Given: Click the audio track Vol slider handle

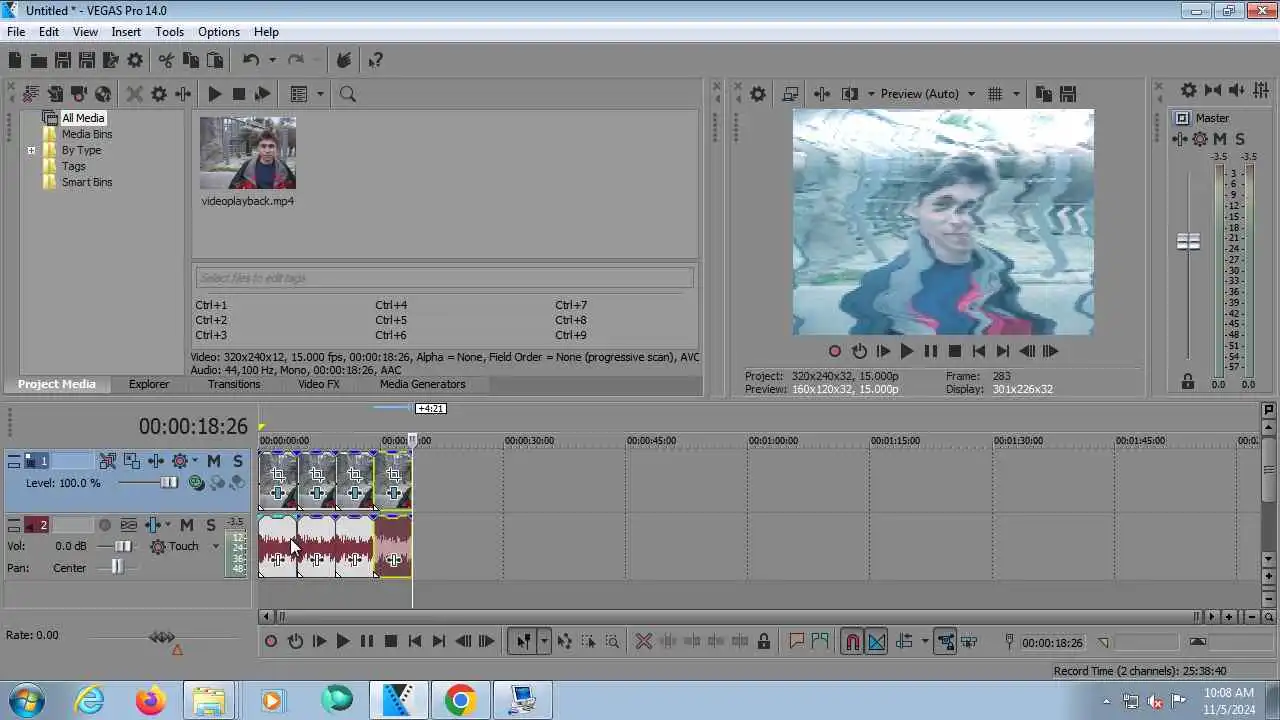Looking at the screenshot, I should click(x=122, y=546).
